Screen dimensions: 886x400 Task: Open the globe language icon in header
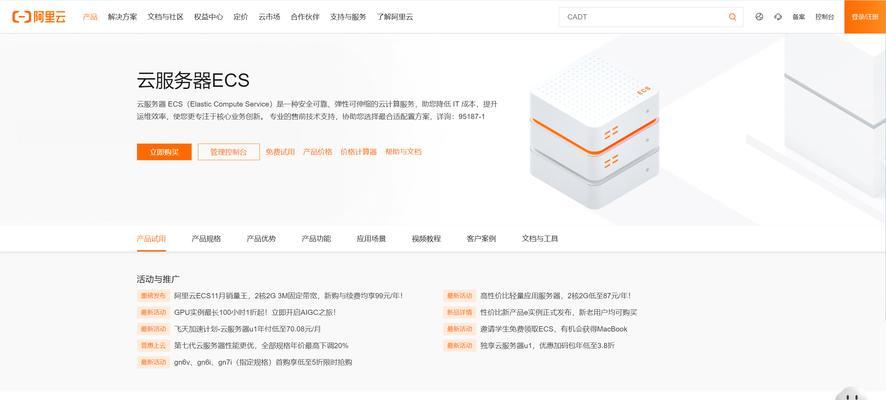(759, 17)
